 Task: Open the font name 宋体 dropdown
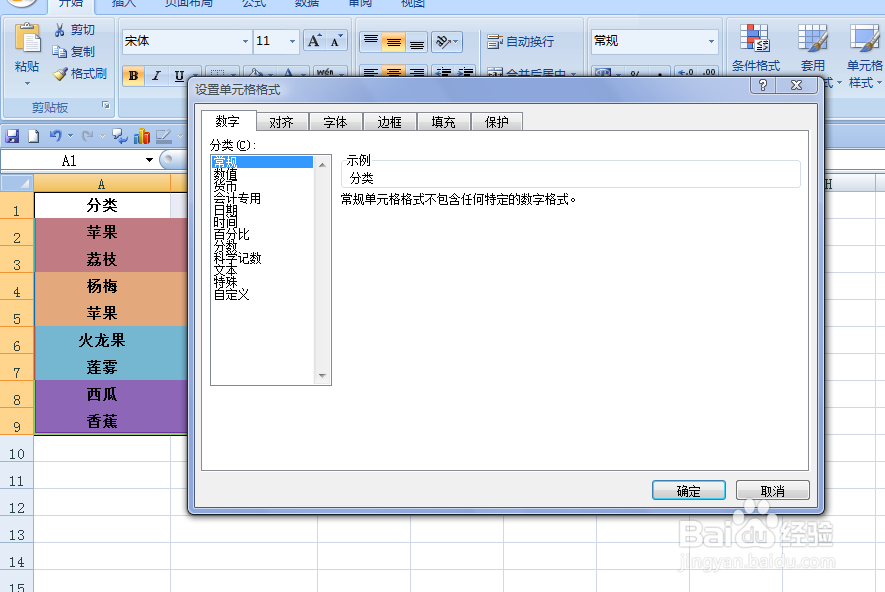pyautogui.click(x=245, y=41)
